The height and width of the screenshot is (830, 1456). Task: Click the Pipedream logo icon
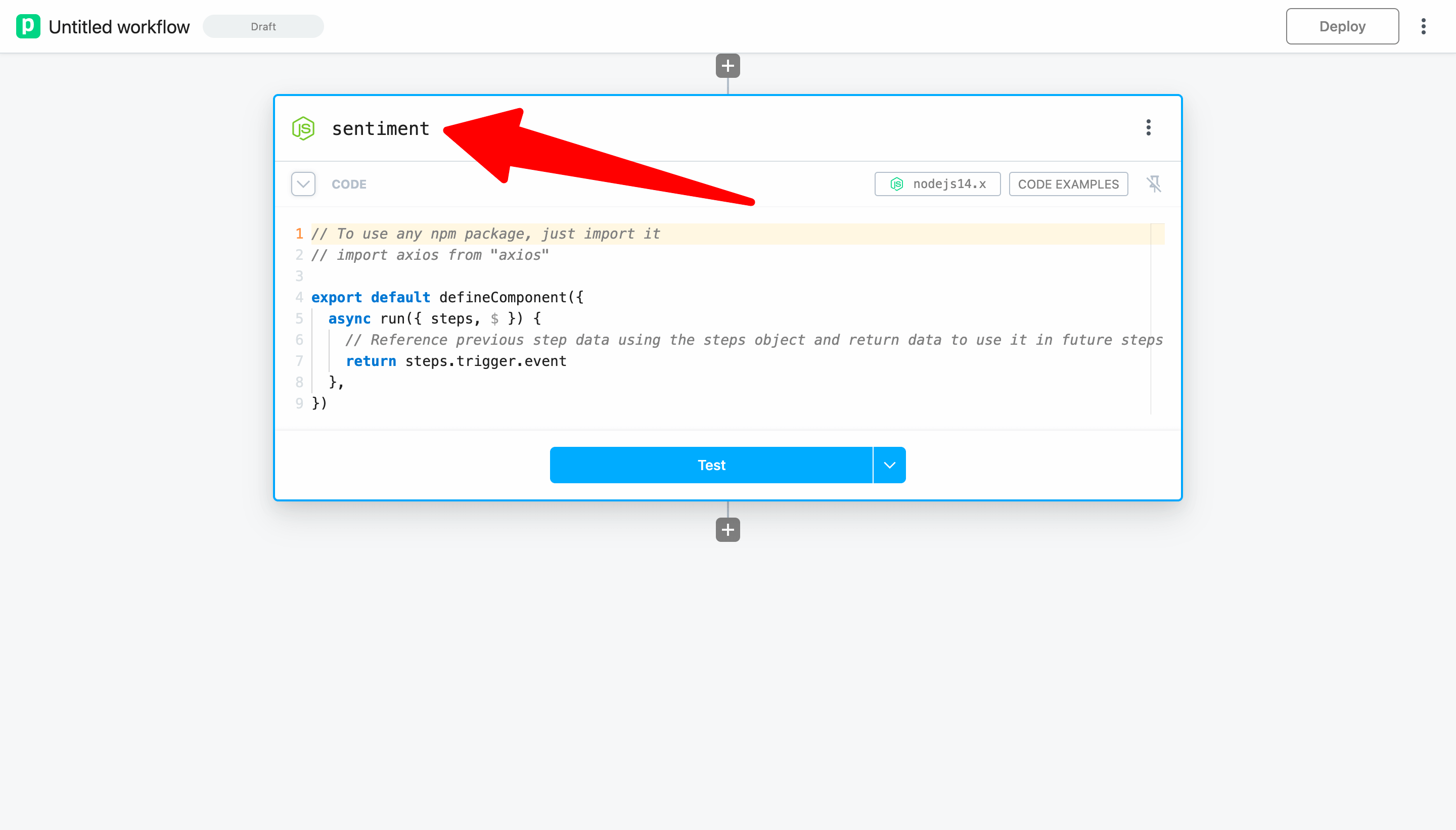pyautogui.click(x=28, y=26)
